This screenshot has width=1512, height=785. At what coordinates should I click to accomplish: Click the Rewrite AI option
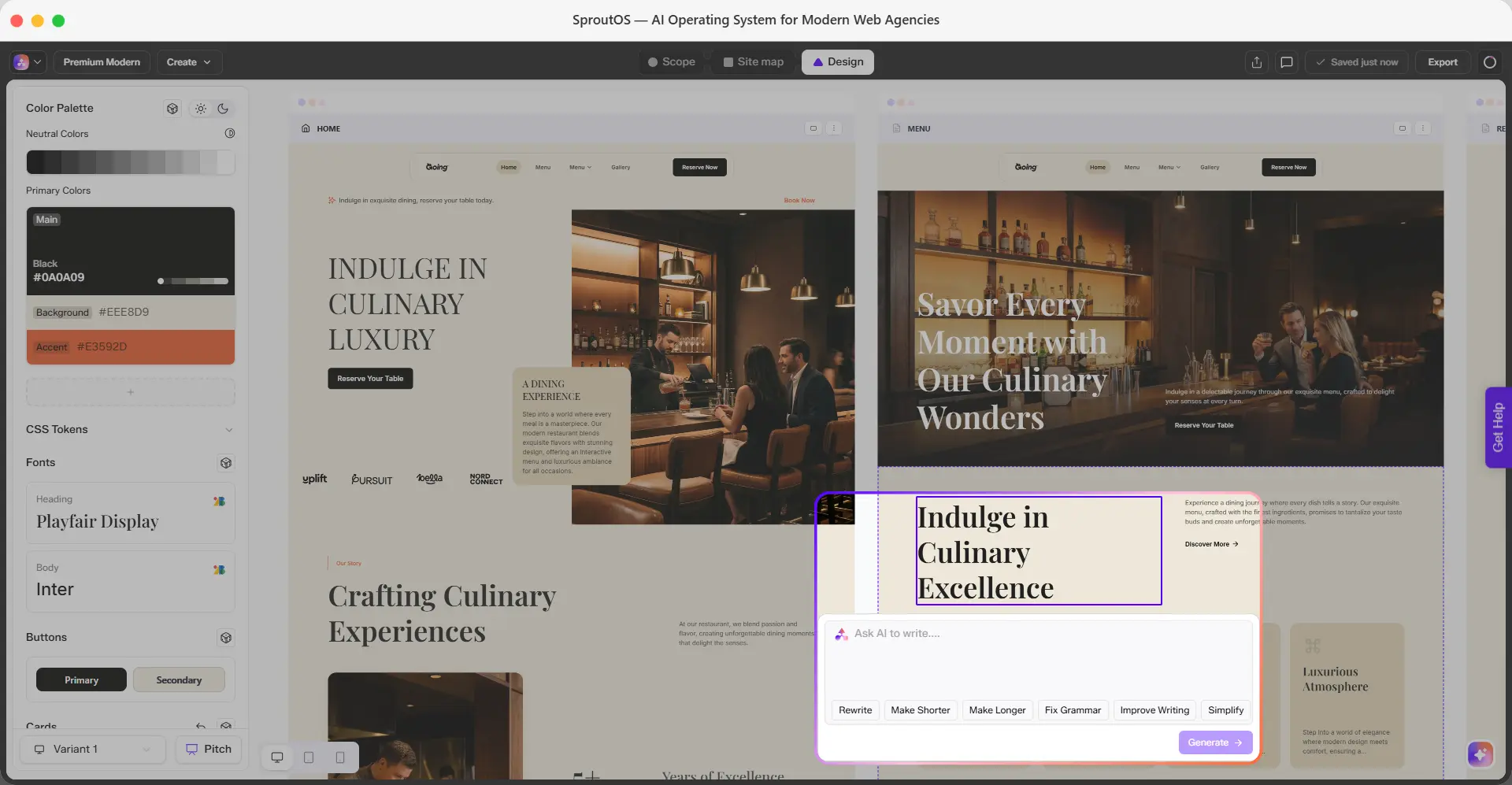[855, 710]
